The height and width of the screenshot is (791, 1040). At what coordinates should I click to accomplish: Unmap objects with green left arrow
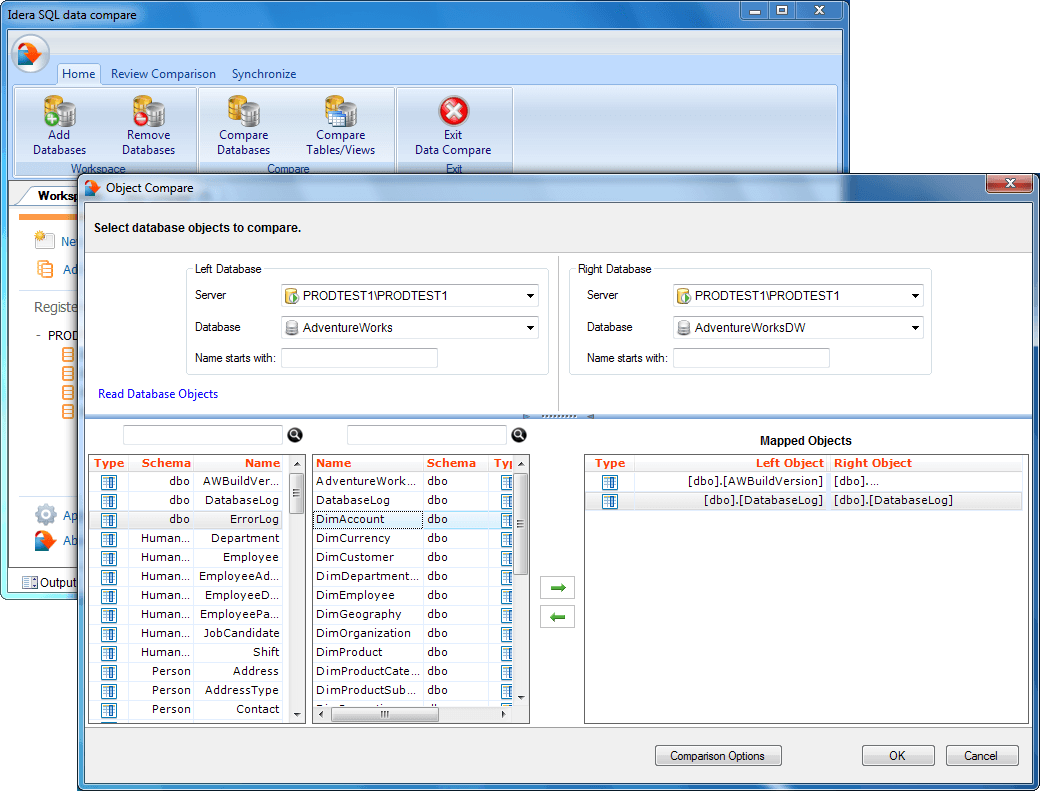tap(557, 617)
